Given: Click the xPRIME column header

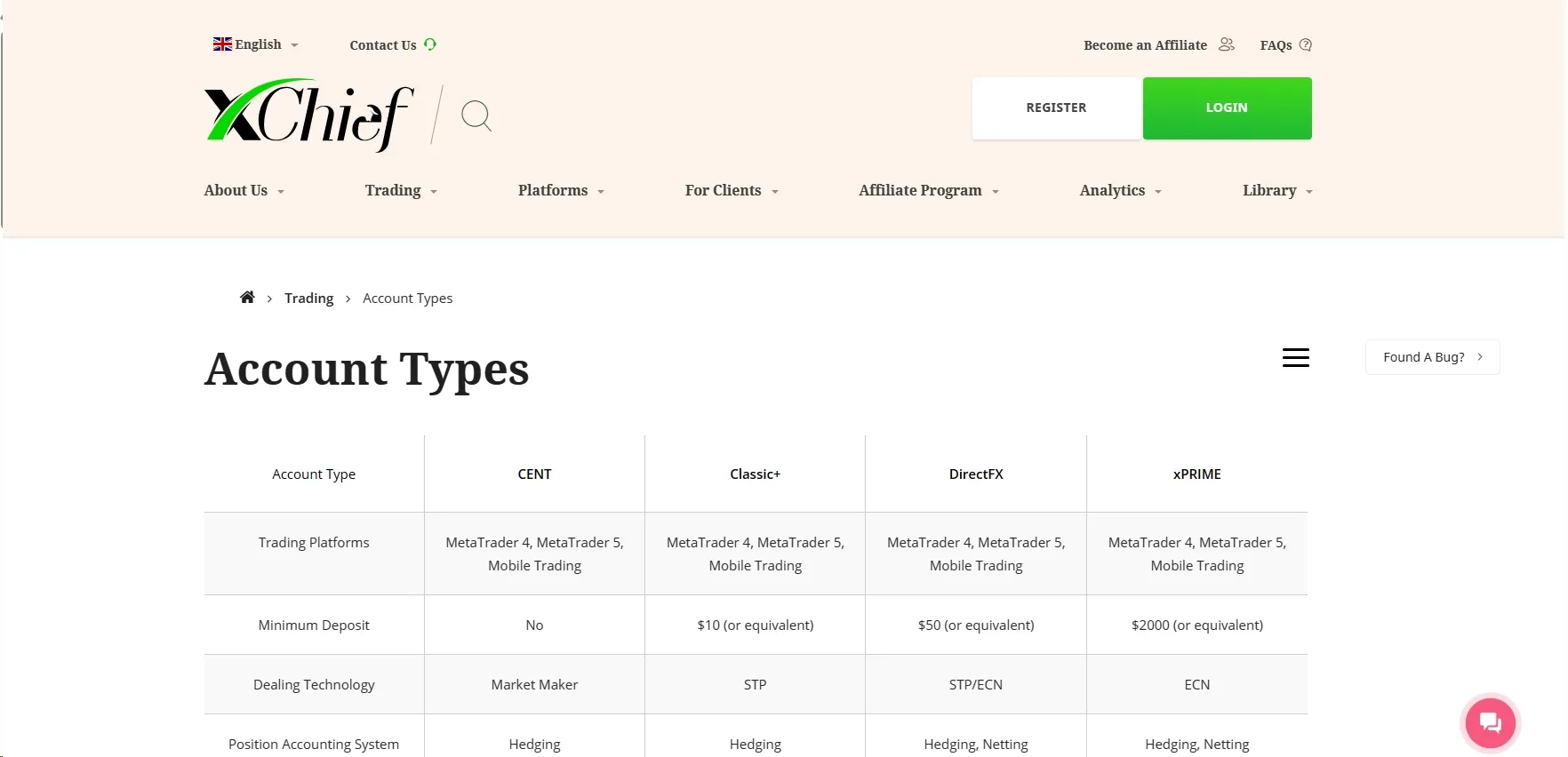Looking at the screenshot, I should [x=1197, y=474].
